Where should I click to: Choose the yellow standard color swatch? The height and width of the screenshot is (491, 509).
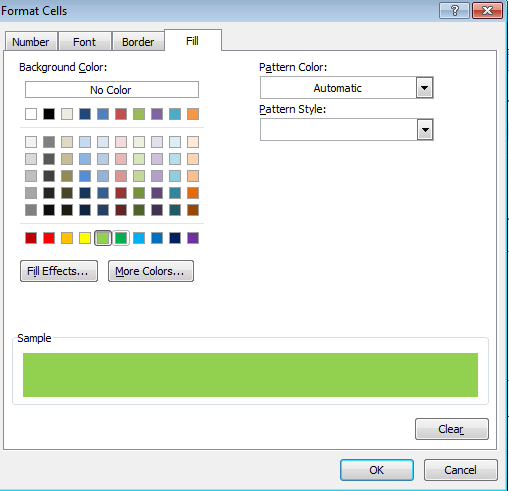coord(85,238)
